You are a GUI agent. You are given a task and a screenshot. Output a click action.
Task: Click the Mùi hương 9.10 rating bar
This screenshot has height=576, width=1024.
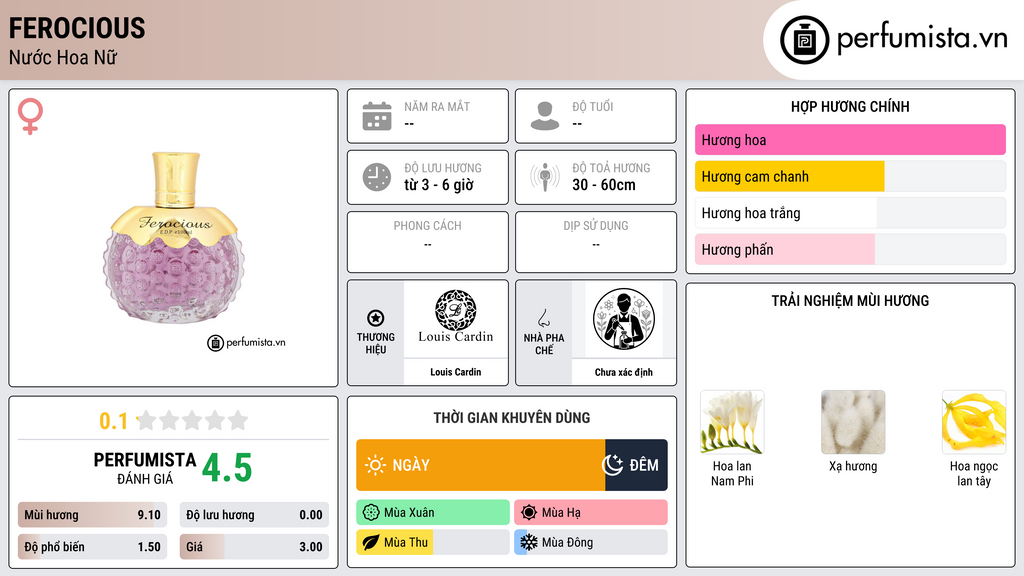coord(92,515)
